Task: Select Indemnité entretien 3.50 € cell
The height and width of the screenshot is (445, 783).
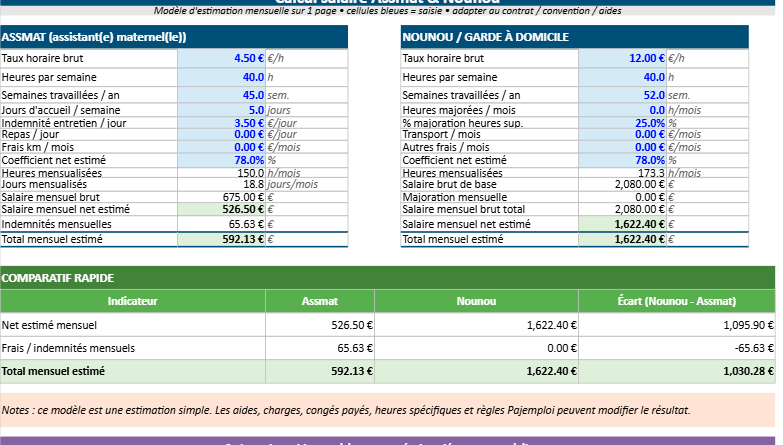Action: pyautogui.click(x=221, y=123)
